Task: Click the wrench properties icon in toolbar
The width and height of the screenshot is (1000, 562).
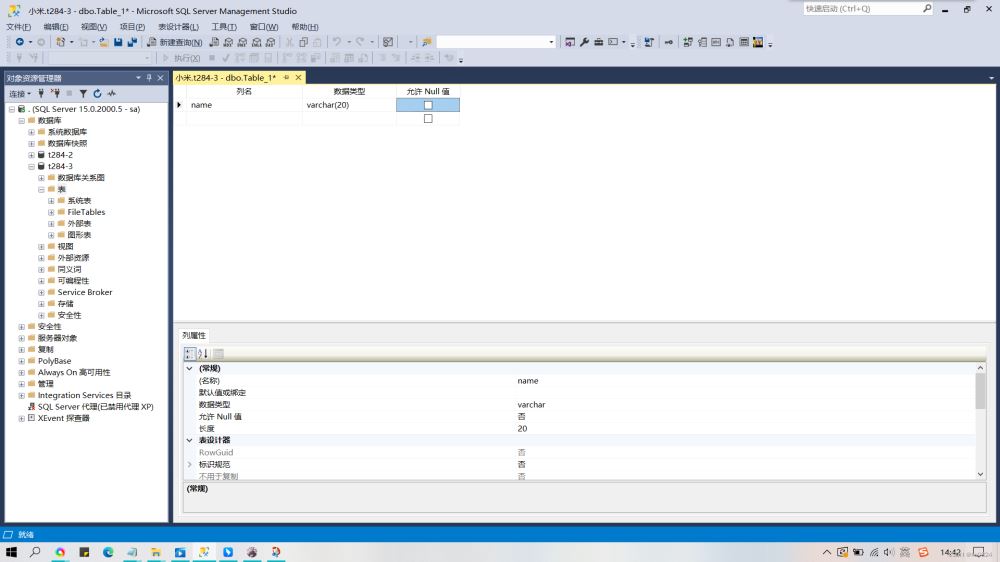Action: [x=584, y=42]
